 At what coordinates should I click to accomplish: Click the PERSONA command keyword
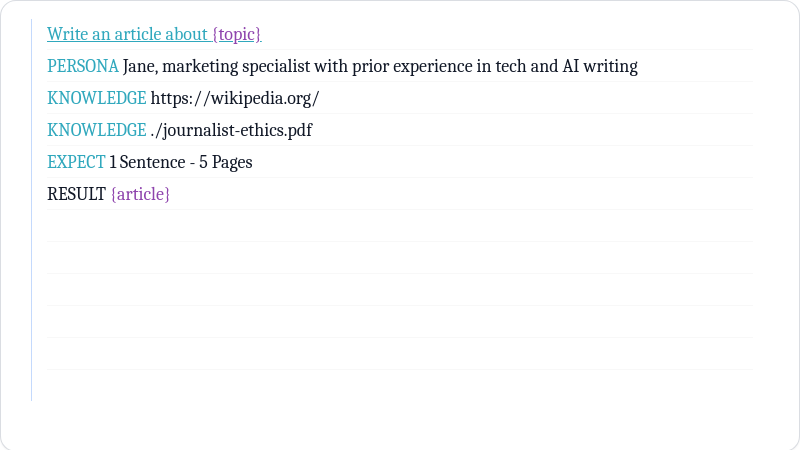(x=83, y=66)
